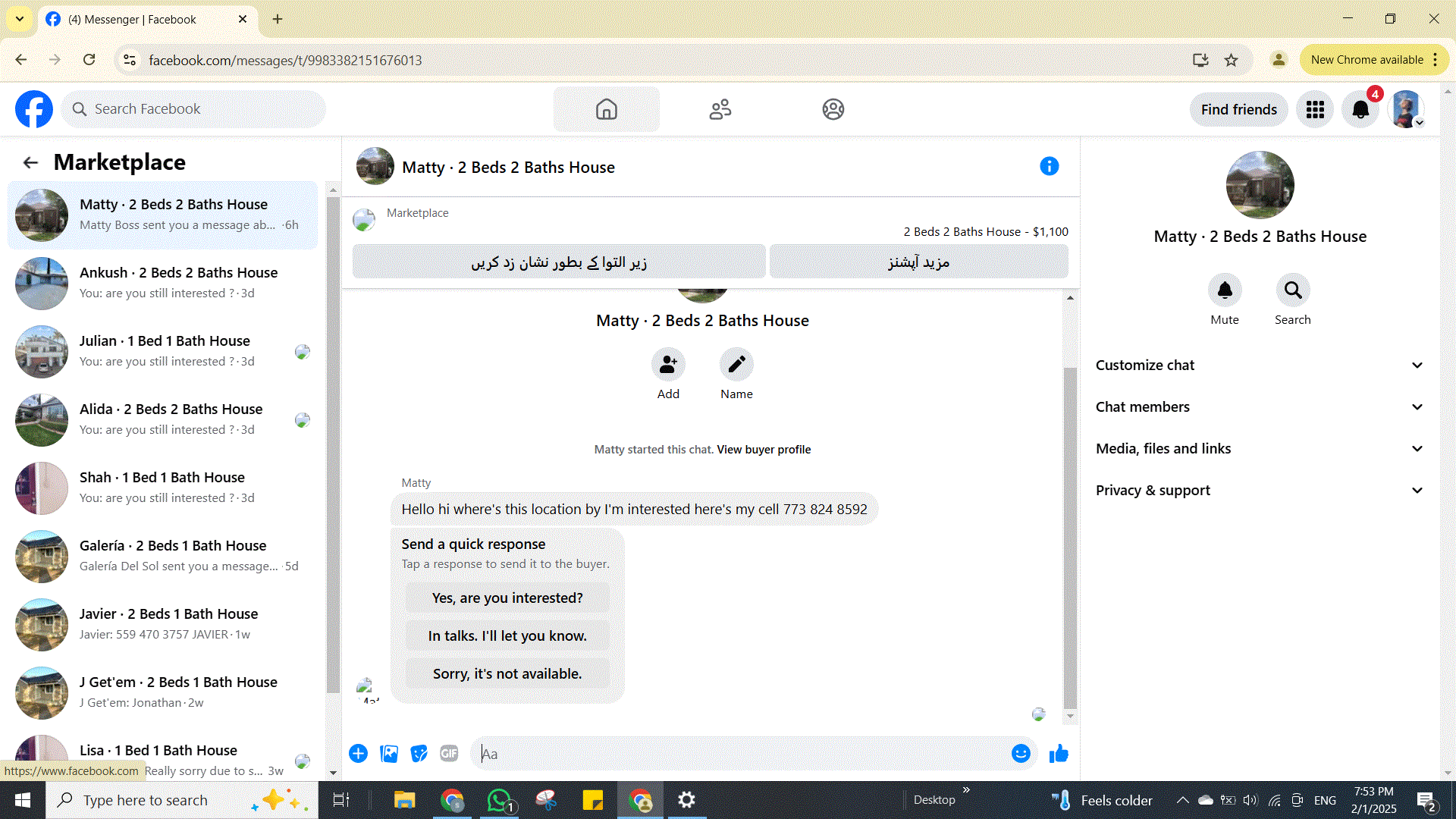This screenshot has height=819, width=1456.
Task: Send a thumbs up like
Action: point(1059,753)
